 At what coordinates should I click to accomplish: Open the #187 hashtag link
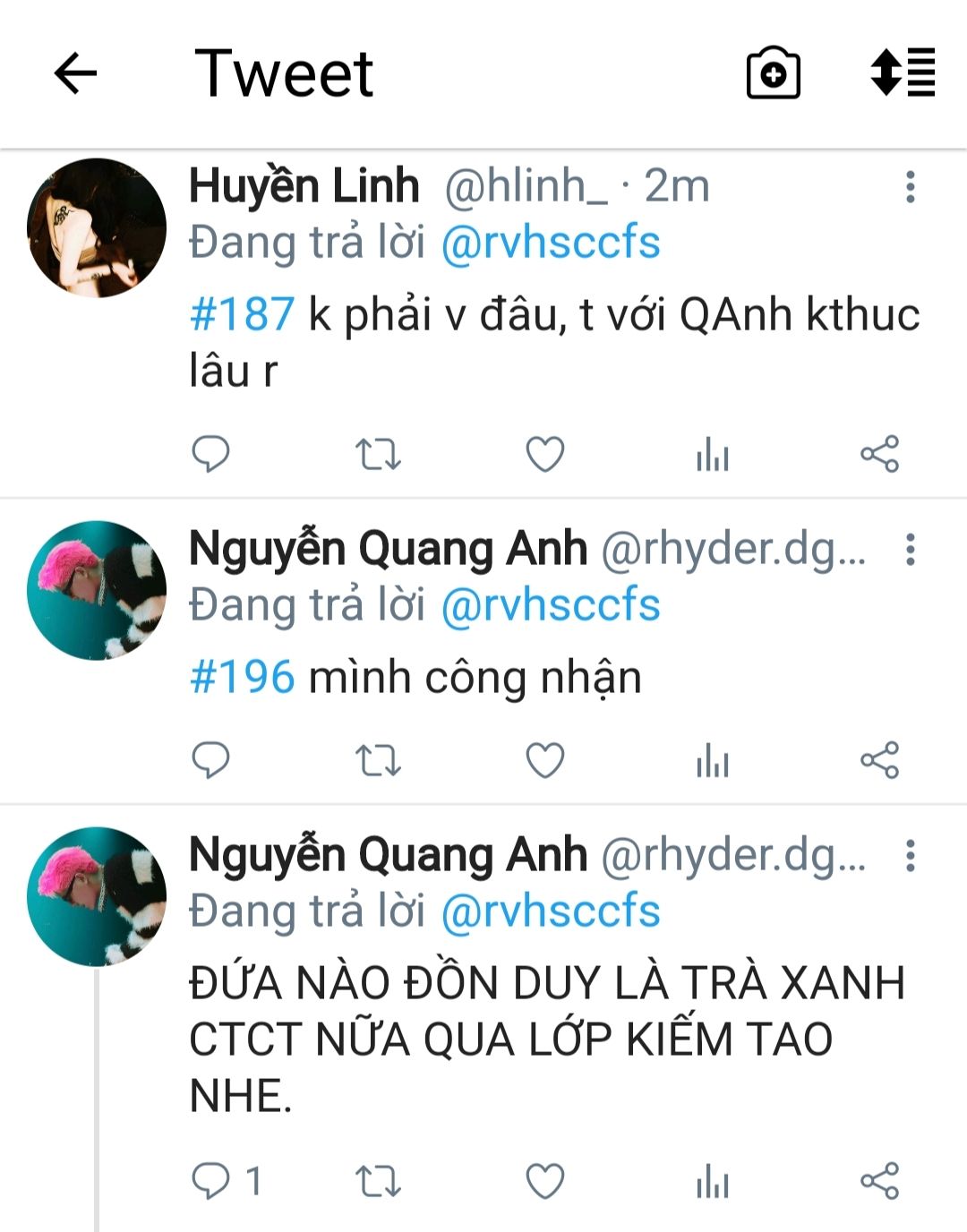coord(242,314)
